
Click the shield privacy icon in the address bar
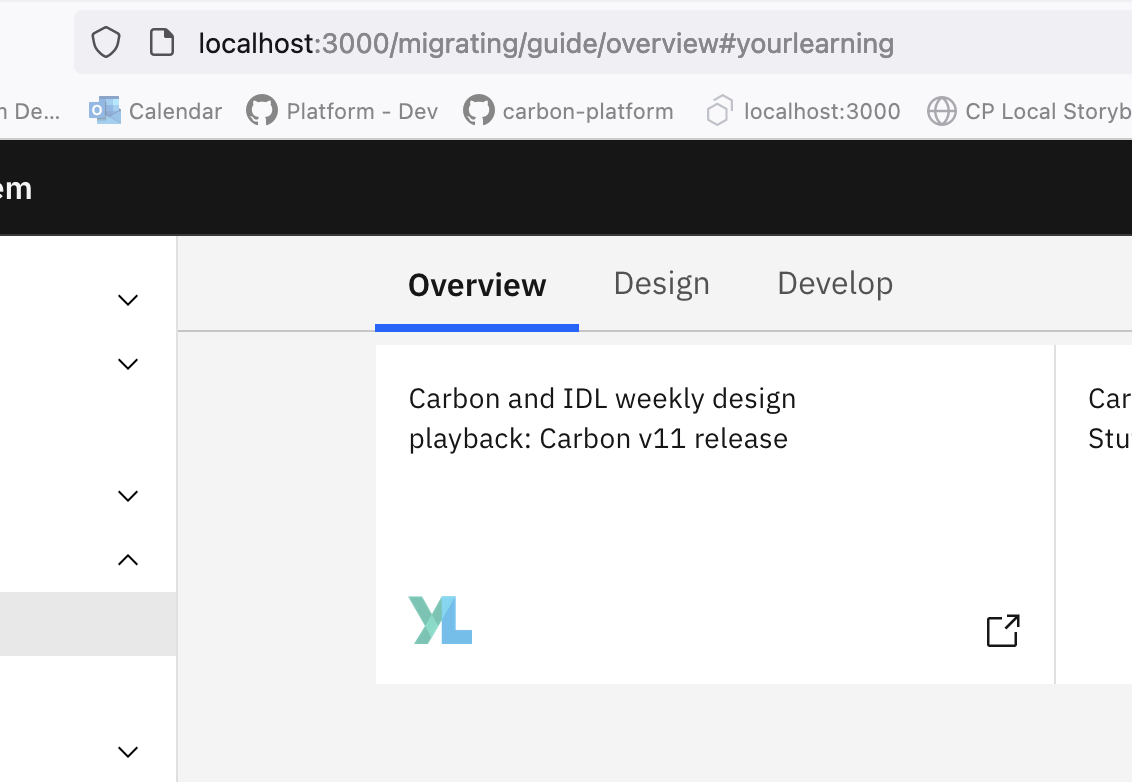105,42
